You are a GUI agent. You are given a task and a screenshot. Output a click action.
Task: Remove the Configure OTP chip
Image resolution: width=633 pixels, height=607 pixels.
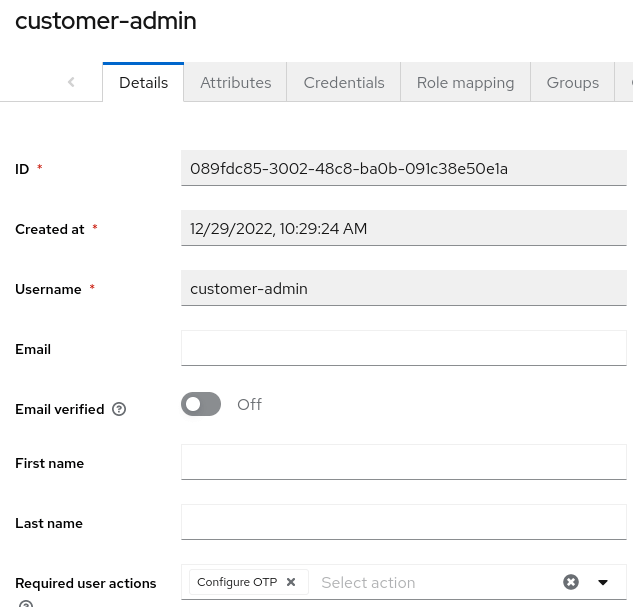[x=291, y=582]
